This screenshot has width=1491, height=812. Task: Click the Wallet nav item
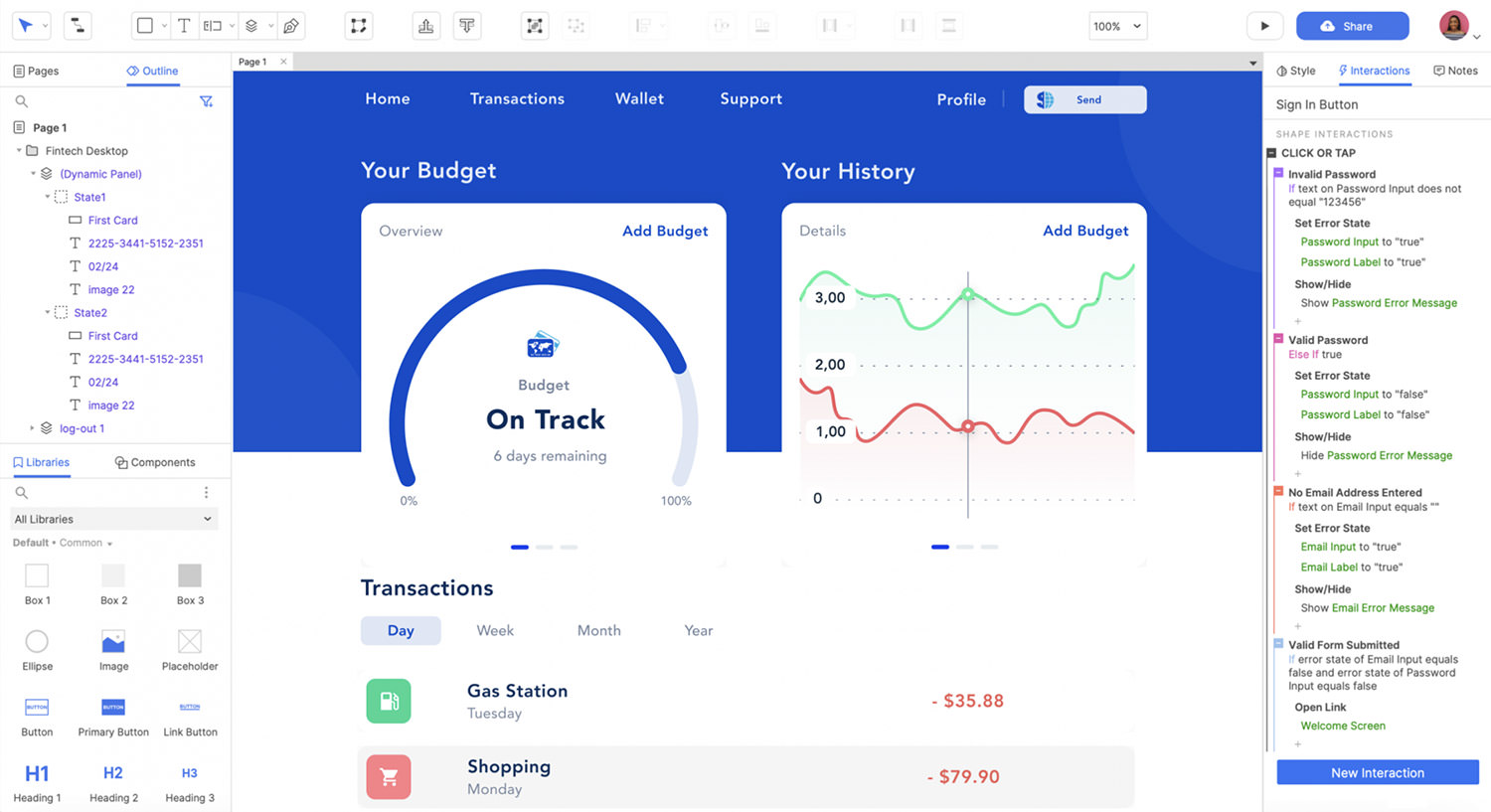(639, 98)
